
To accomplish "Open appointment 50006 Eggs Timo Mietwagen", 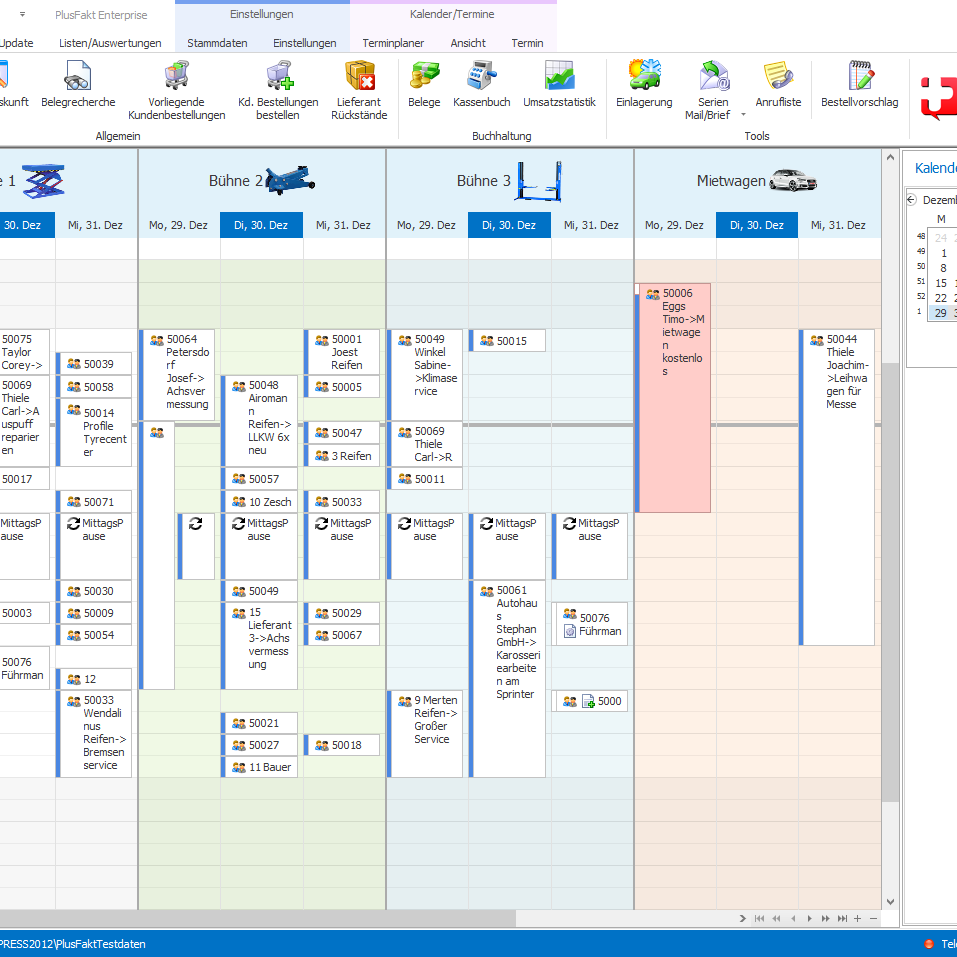I will [x=673, y=397].
